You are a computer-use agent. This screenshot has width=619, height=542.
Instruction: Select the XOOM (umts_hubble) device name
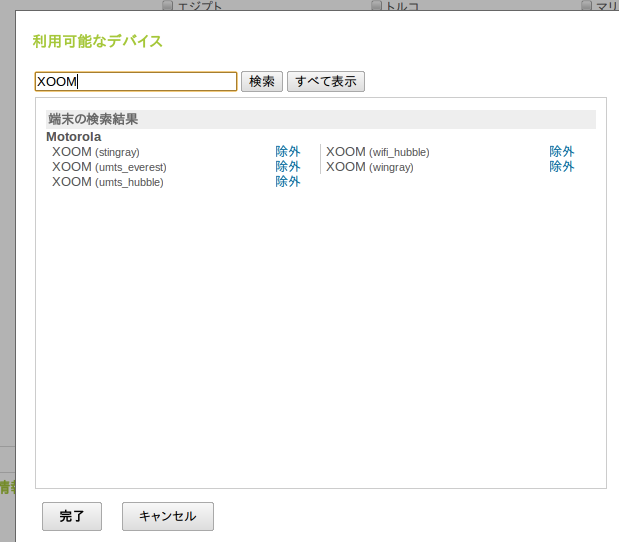point(108,182)
